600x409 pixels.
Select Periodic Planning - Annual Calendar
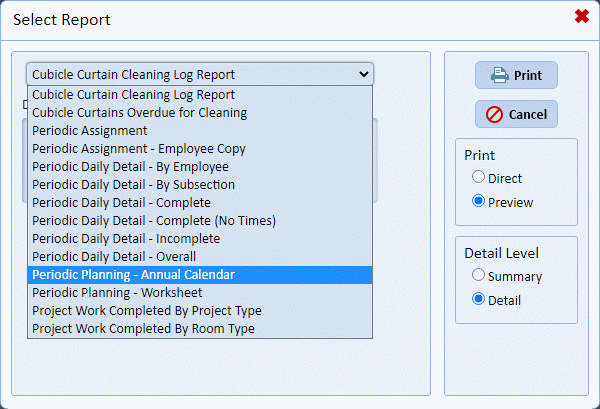pos(133,275)
